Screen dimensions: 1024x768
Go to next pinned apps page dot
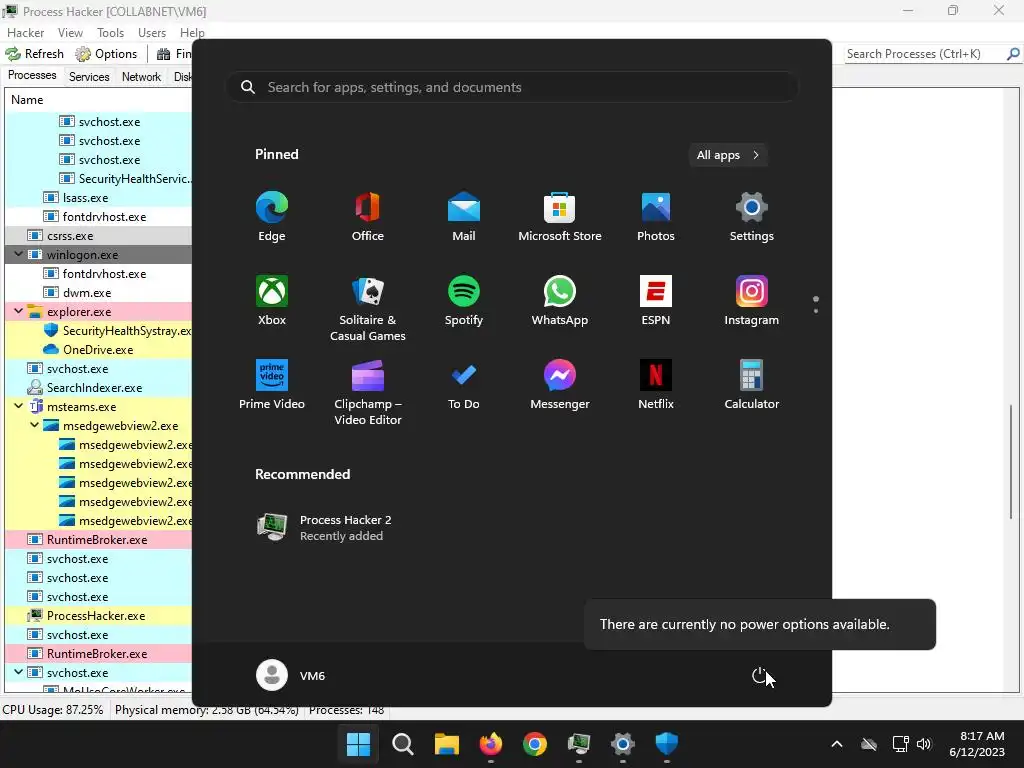coord(816,311)
